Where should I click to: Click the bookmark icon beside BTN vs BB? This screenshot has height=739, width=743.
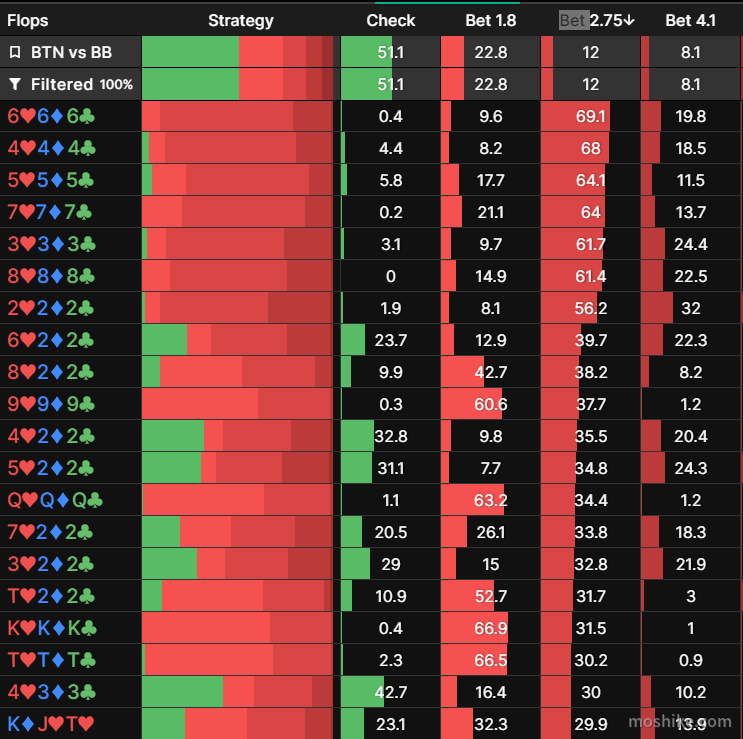point(15,52)
